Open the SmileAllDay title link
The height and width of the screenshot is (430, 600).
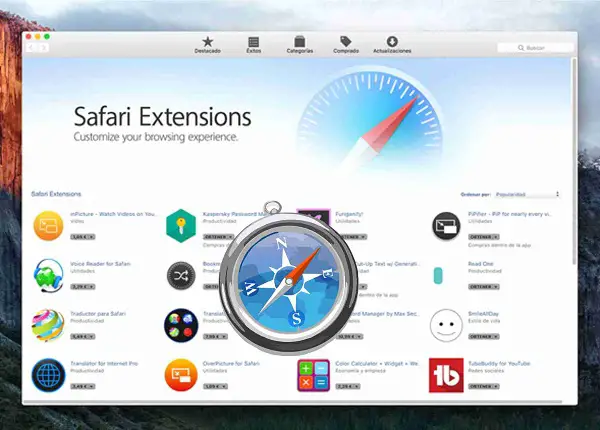tap(483, 313)
